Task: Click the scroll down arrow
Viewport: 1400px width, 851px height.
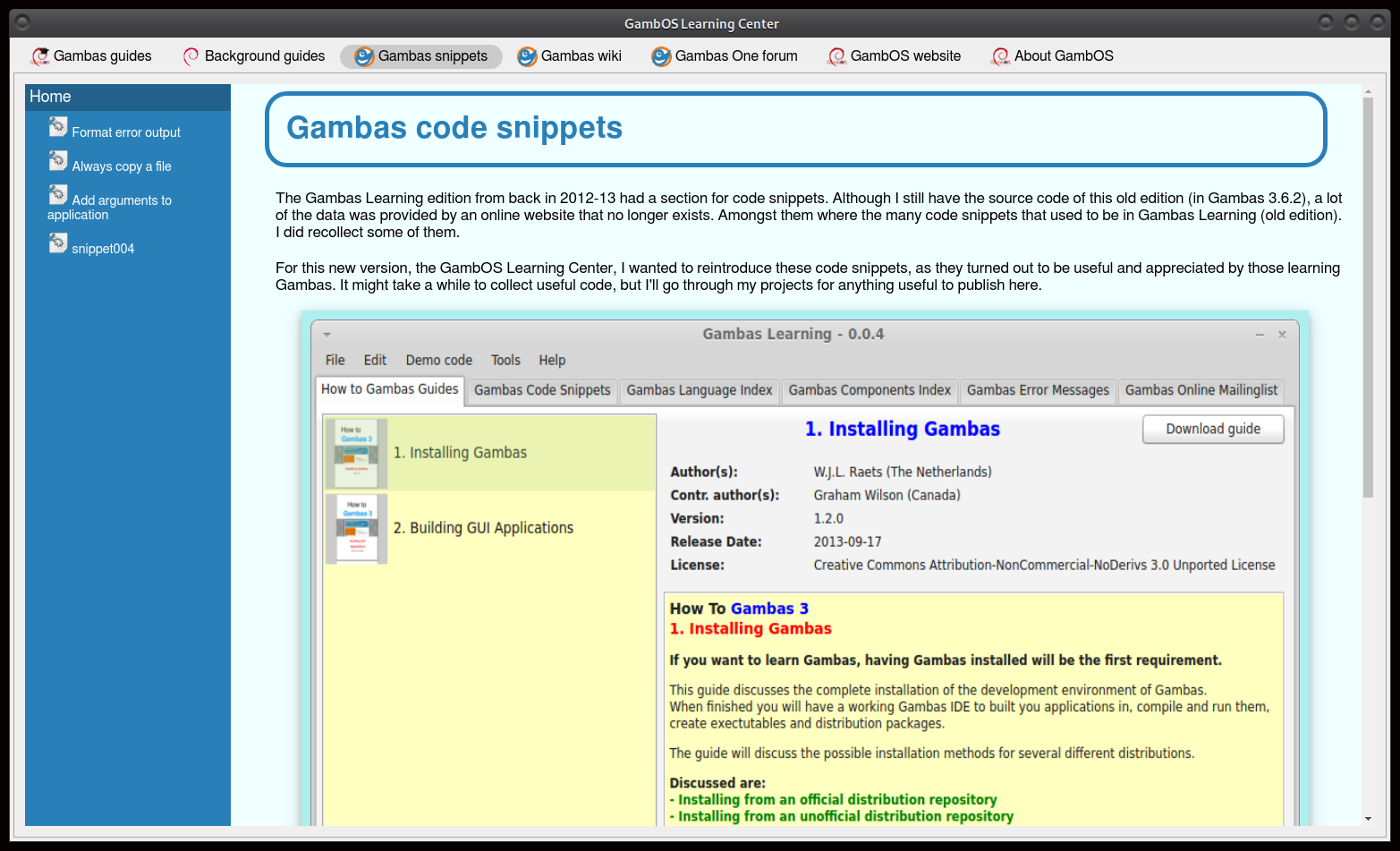Action: pos(1368,819)
